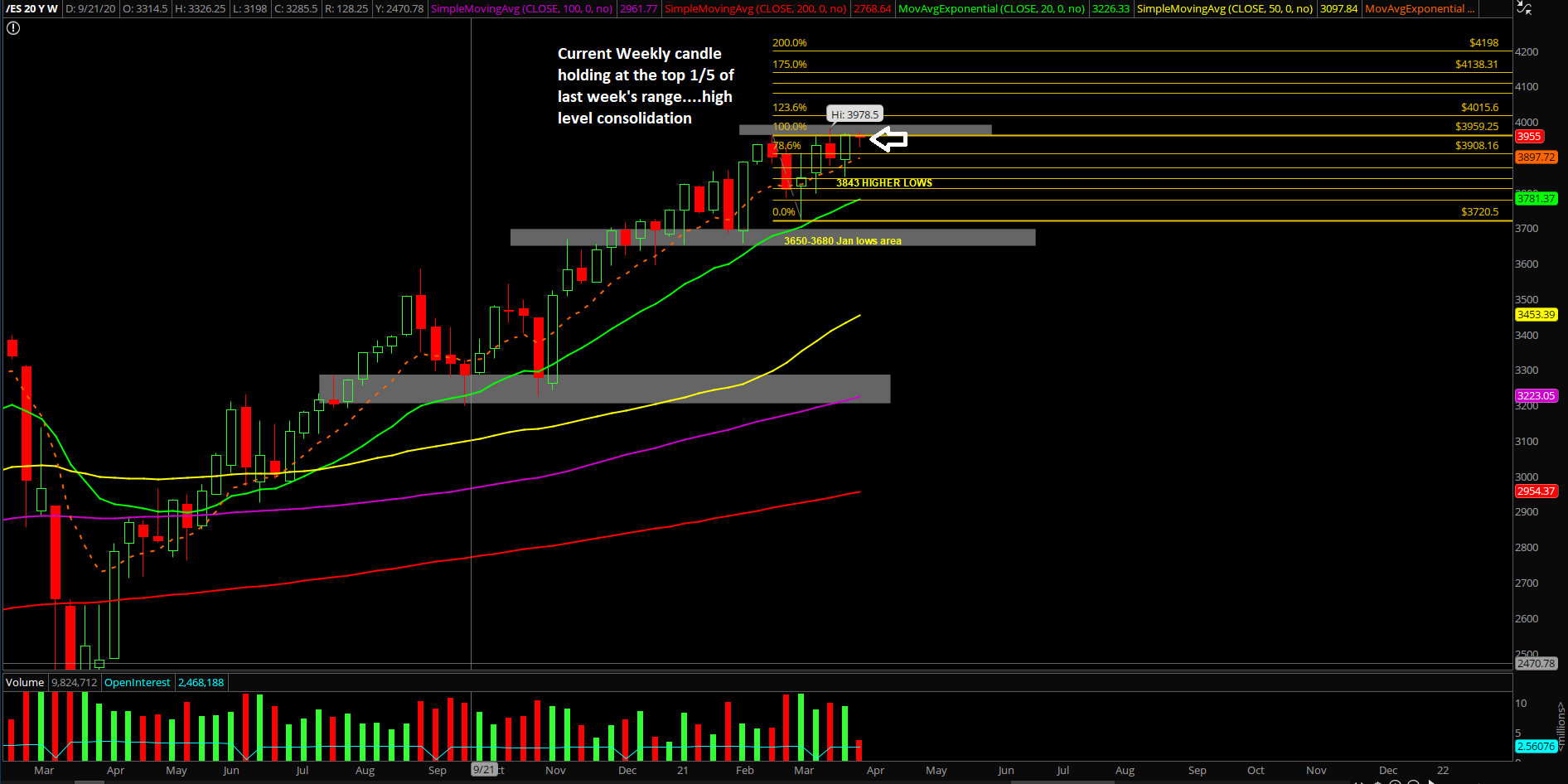Select the truncated orange MovAvgExponential label

[x=1420, y=8]
